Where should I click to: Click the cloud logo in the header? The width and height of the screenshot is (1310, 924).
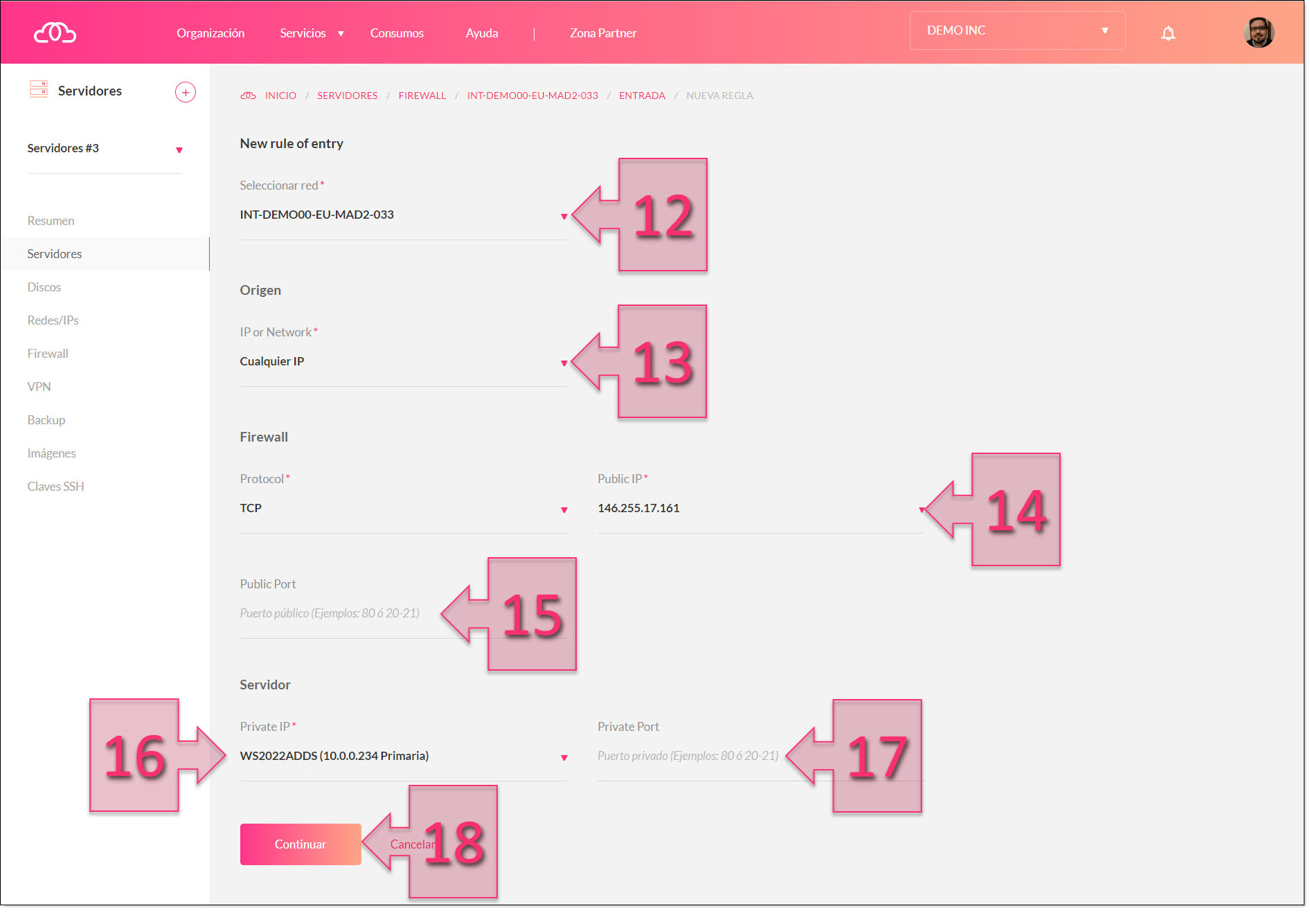pyautogui.click(x=55, y=33)
